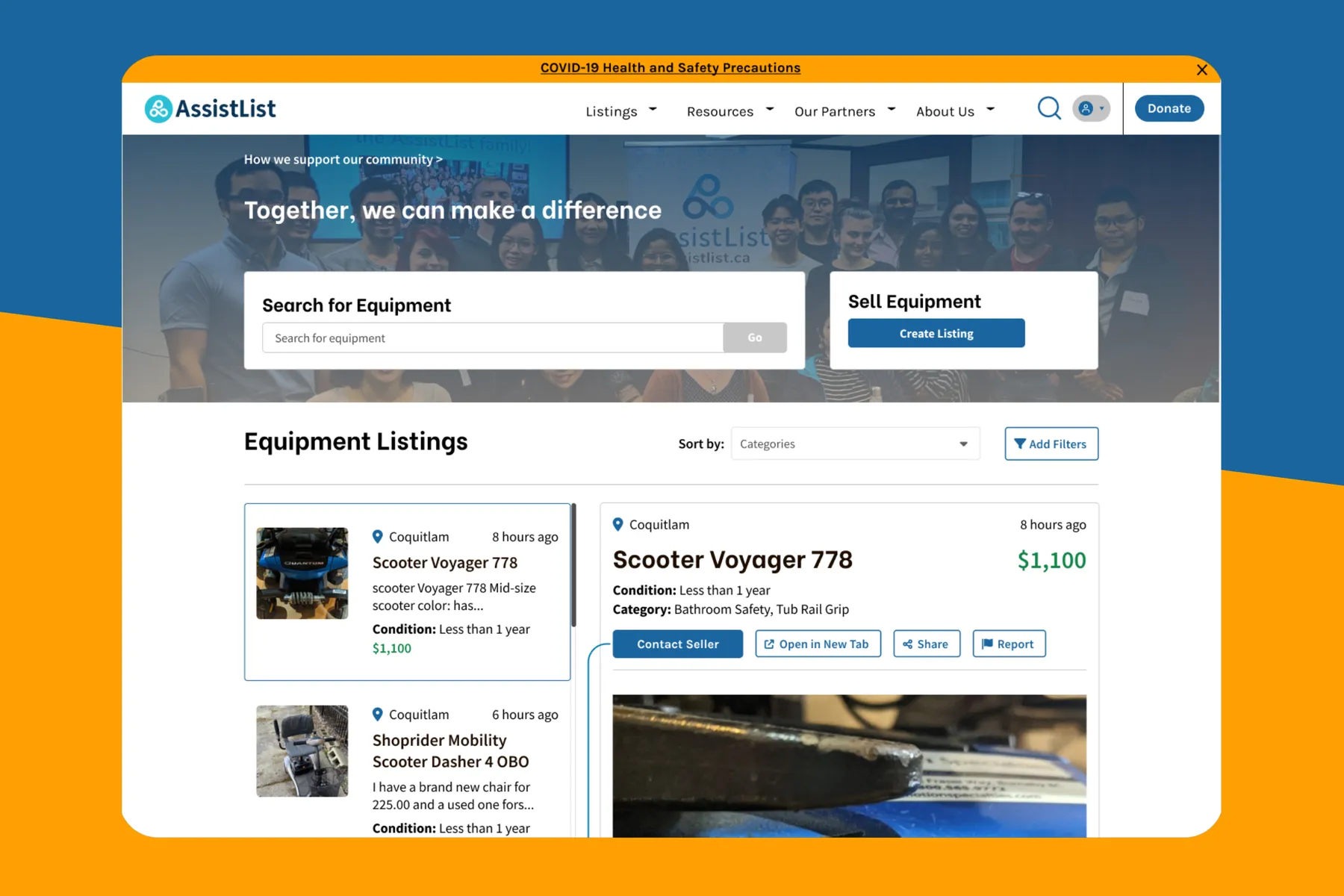
Task: Click the Create Listing button
Action: pyautogui.click(x=936, y=333)
